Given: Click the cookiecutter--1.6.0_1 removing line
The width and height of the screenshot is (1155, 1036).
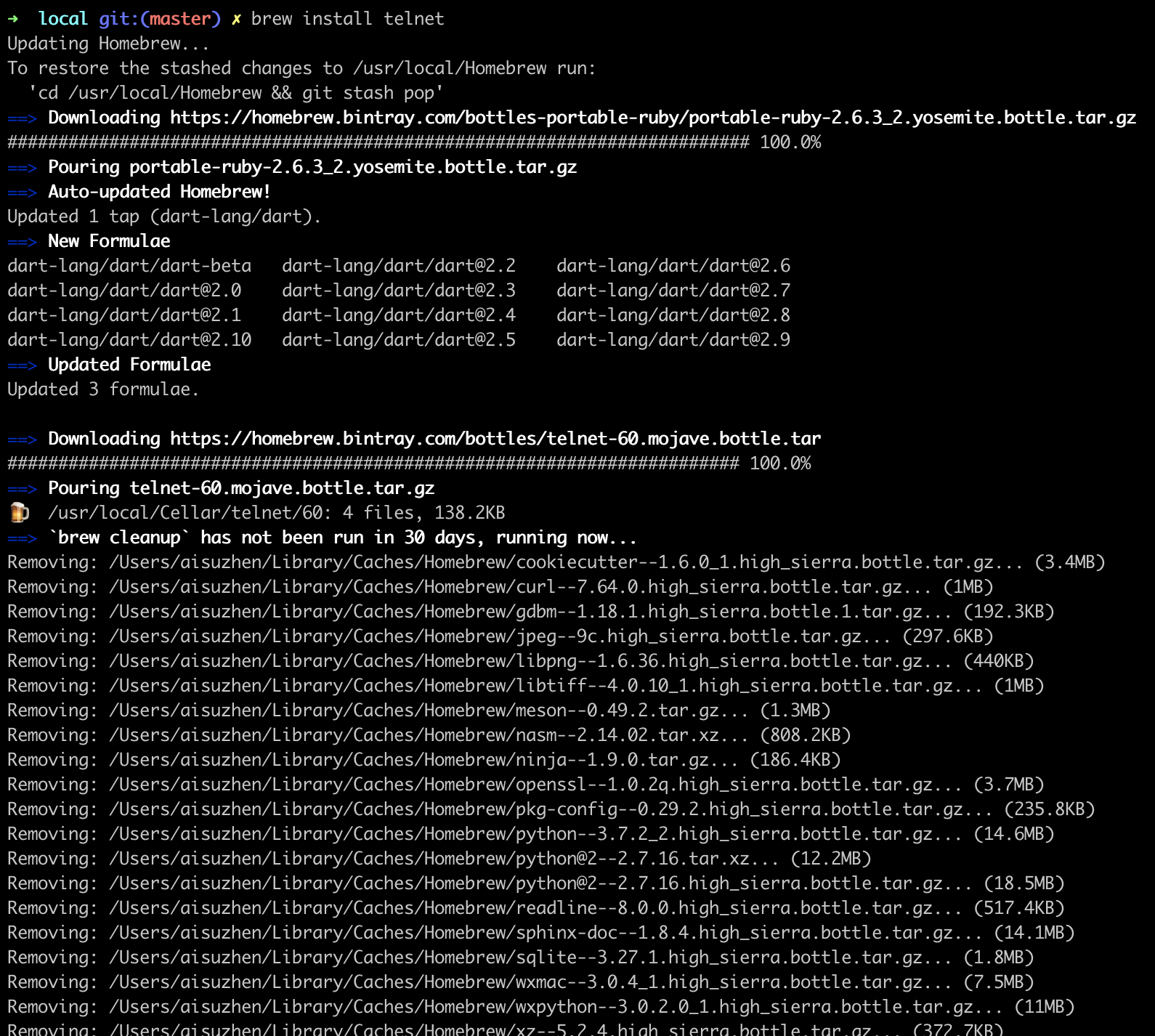Looking at the screenshot, I should tap(556, 562).
